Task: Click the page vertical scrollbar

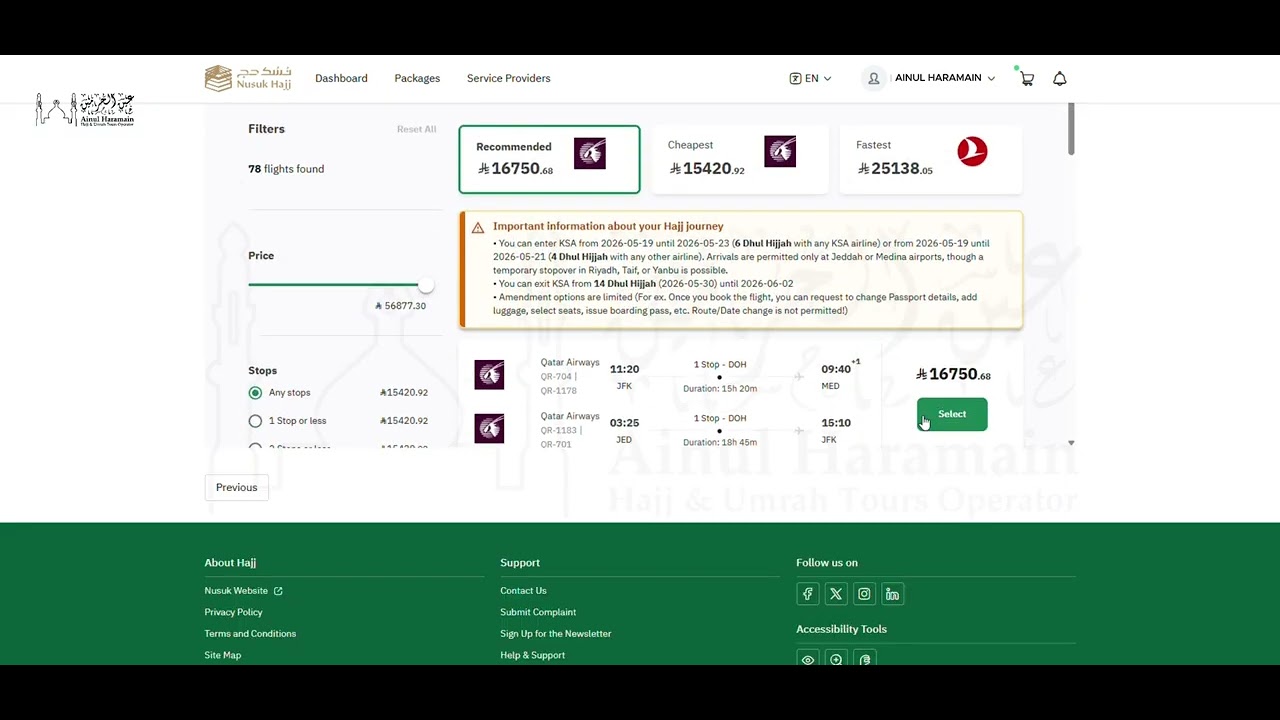Action: click(1070, 128)
